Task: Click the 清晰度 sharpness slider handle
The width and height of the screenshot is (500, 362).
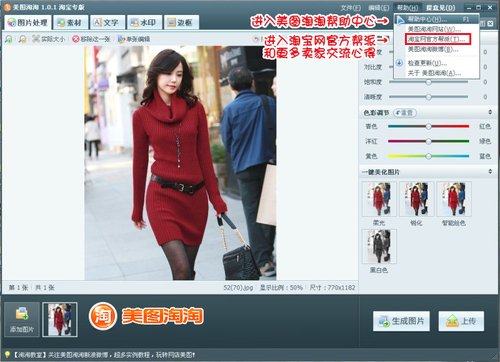Action: 429,97
